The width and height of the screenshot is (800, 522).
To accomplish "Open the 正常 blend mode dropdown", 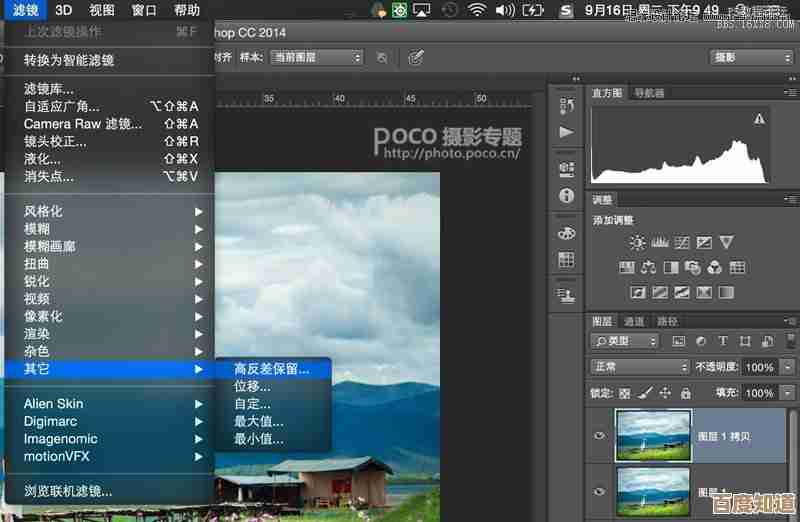I will tap(624, 367).
